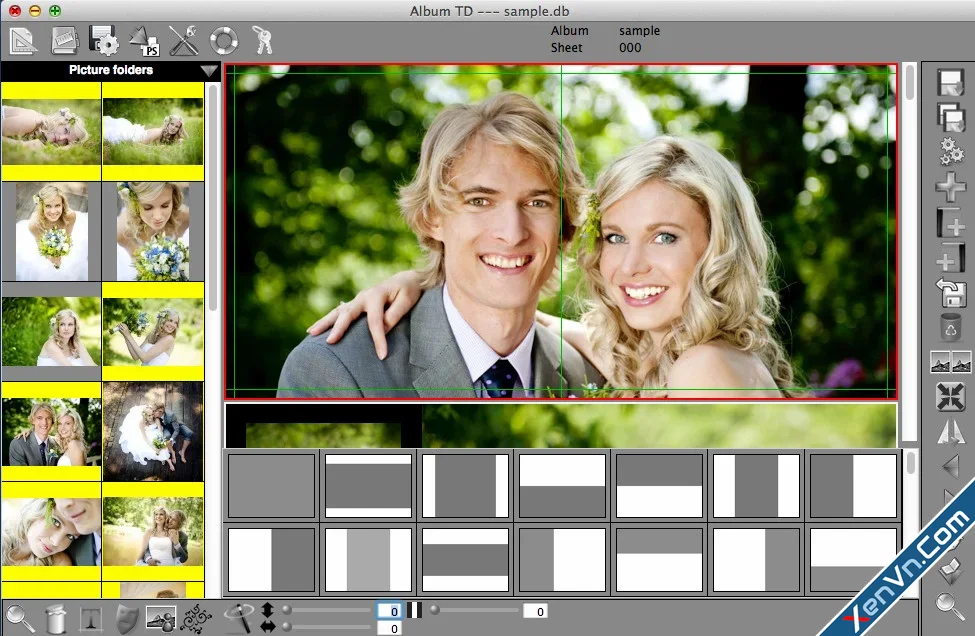Click the magic wand tool

click(239, 619)
